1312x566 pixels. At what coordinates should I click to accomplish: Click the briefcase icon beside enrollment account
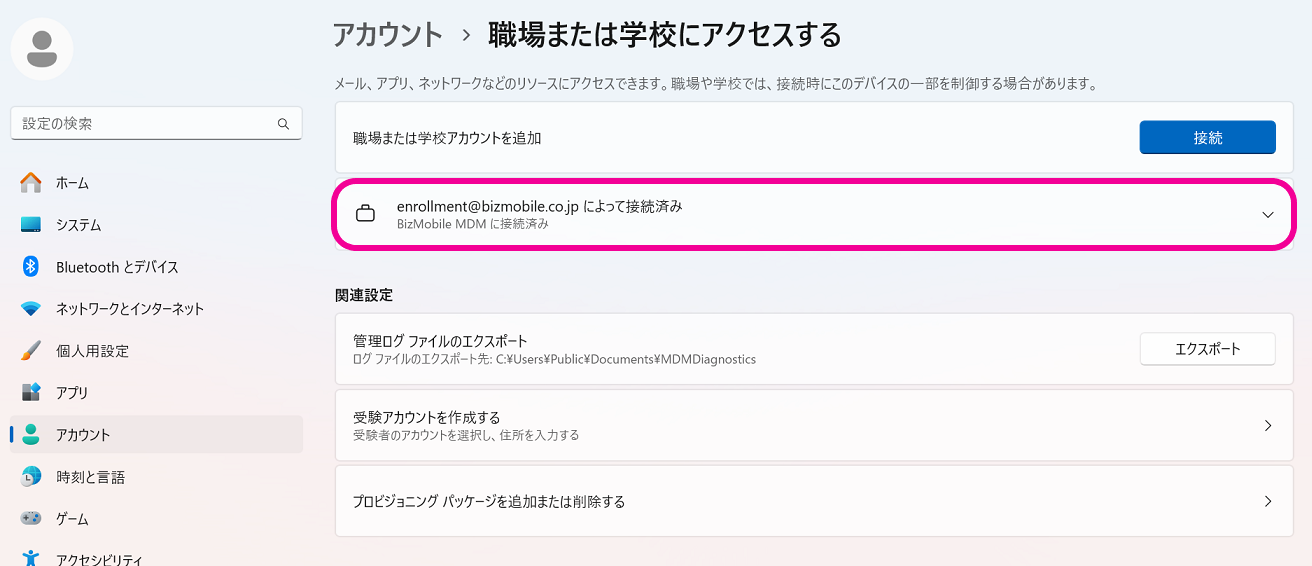[x=366, y=214]
